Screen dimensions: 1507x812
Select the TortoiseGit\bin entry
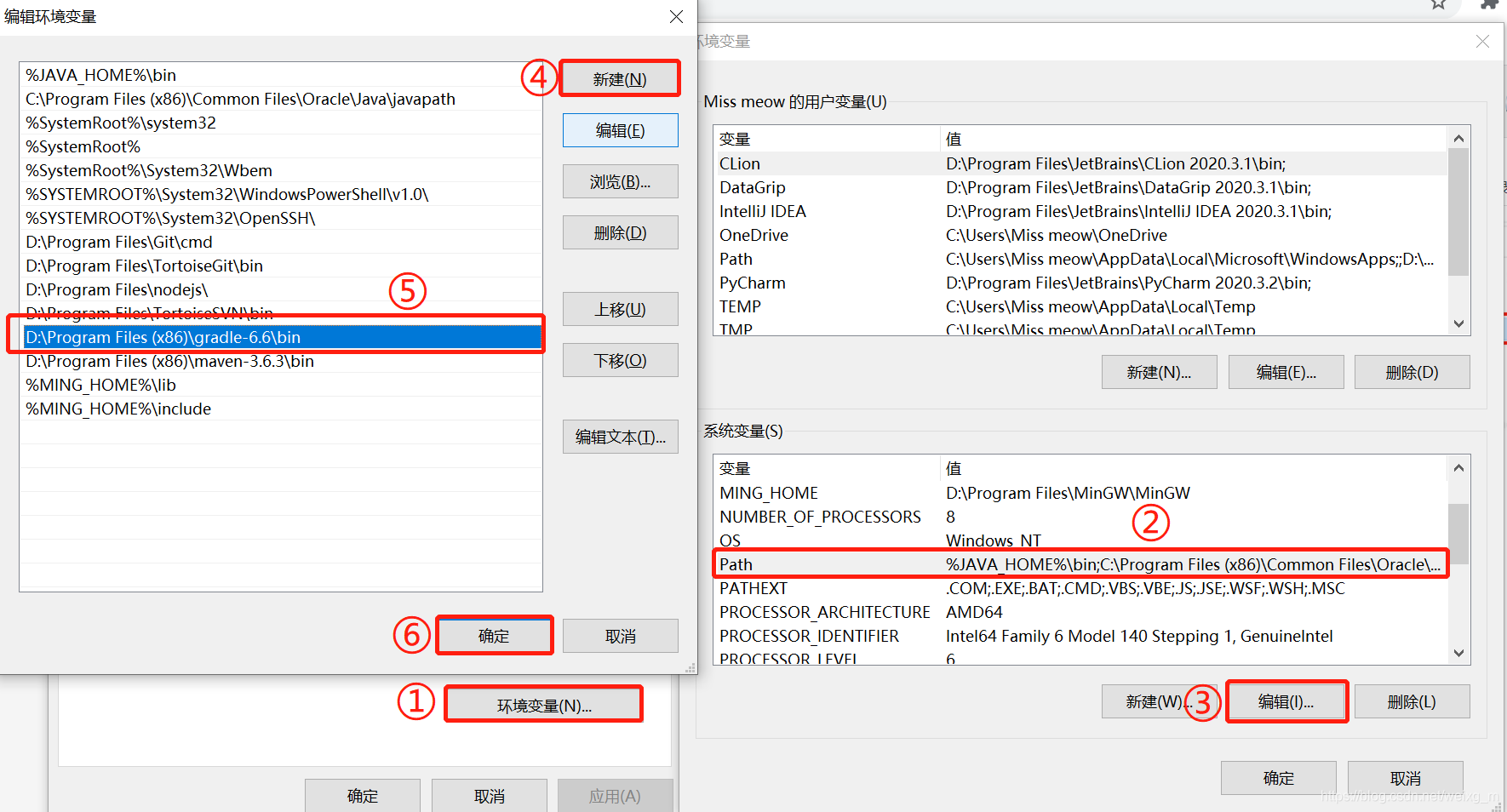coord(281,266)
